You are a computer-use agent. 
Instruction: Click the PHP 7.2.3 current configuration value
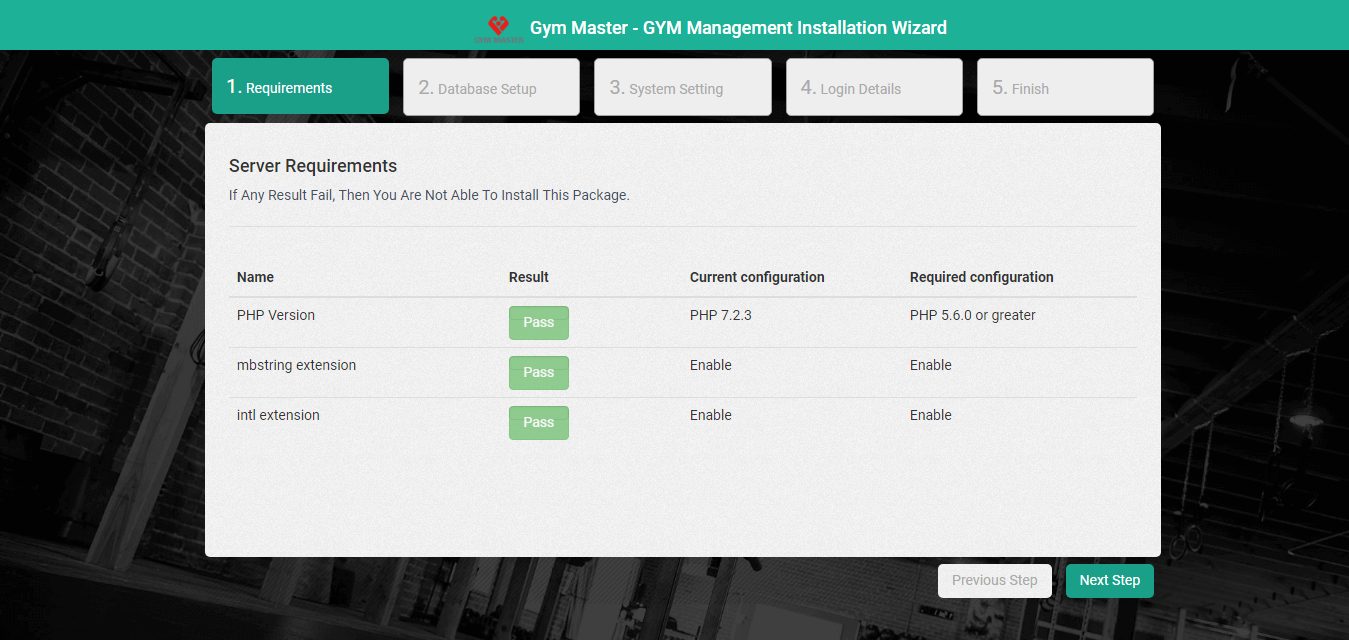click(x=720, y=315)
